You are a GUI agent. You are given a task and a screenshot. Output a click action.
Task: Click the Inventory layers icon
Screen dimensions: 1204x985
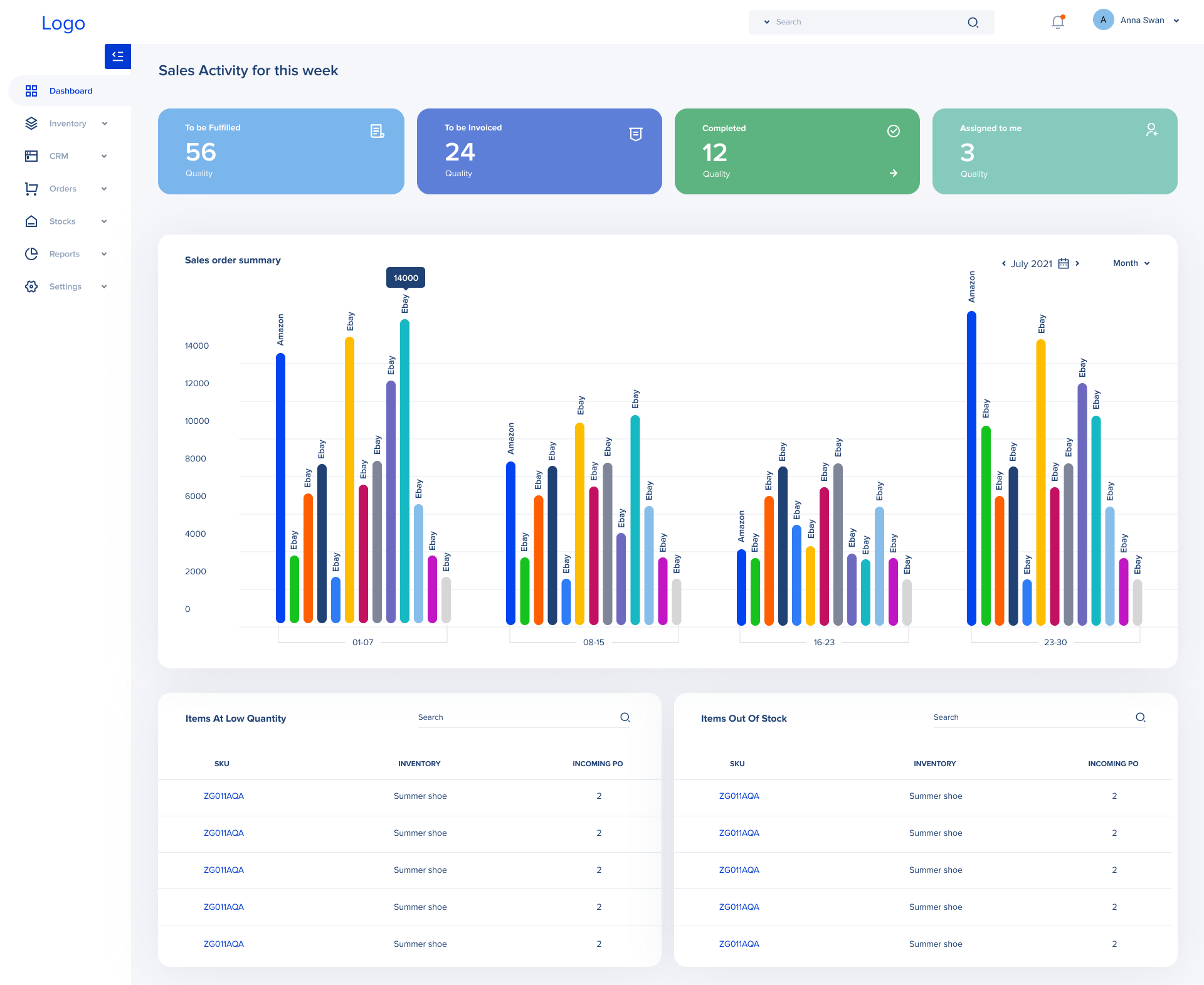tap(31, 124)
